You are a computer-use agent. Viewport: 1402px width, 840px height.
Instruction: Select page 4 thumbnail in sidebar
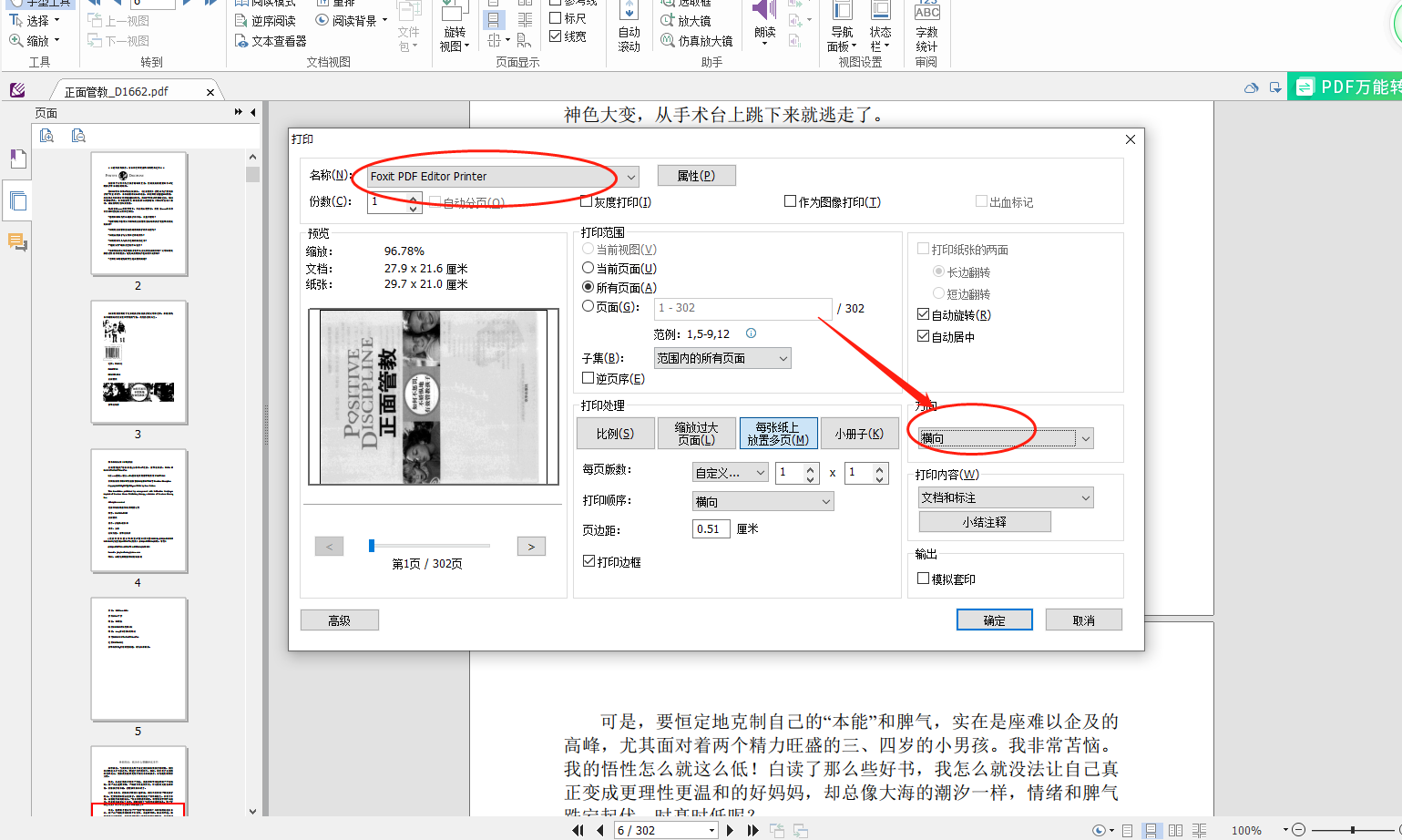138,511
